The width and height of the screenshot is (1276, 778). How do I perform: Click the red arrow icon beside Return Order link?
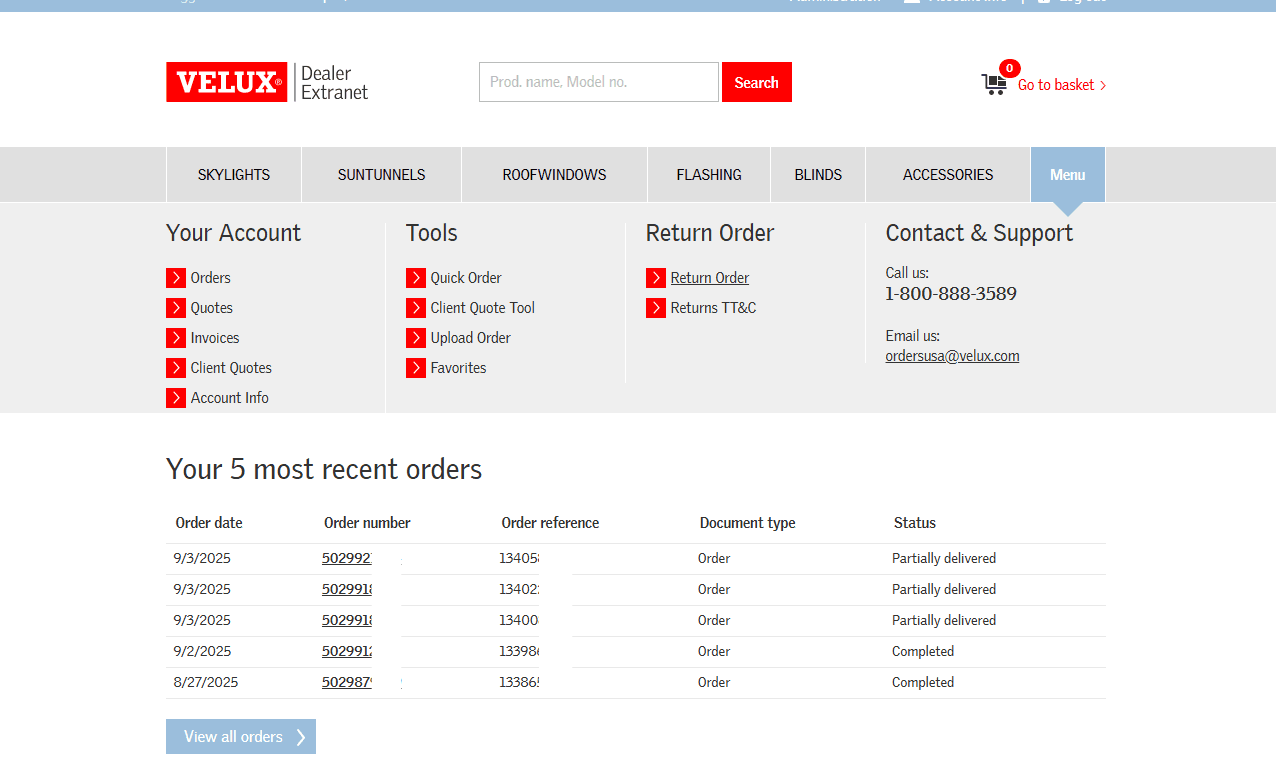click(x=656, y=278)
